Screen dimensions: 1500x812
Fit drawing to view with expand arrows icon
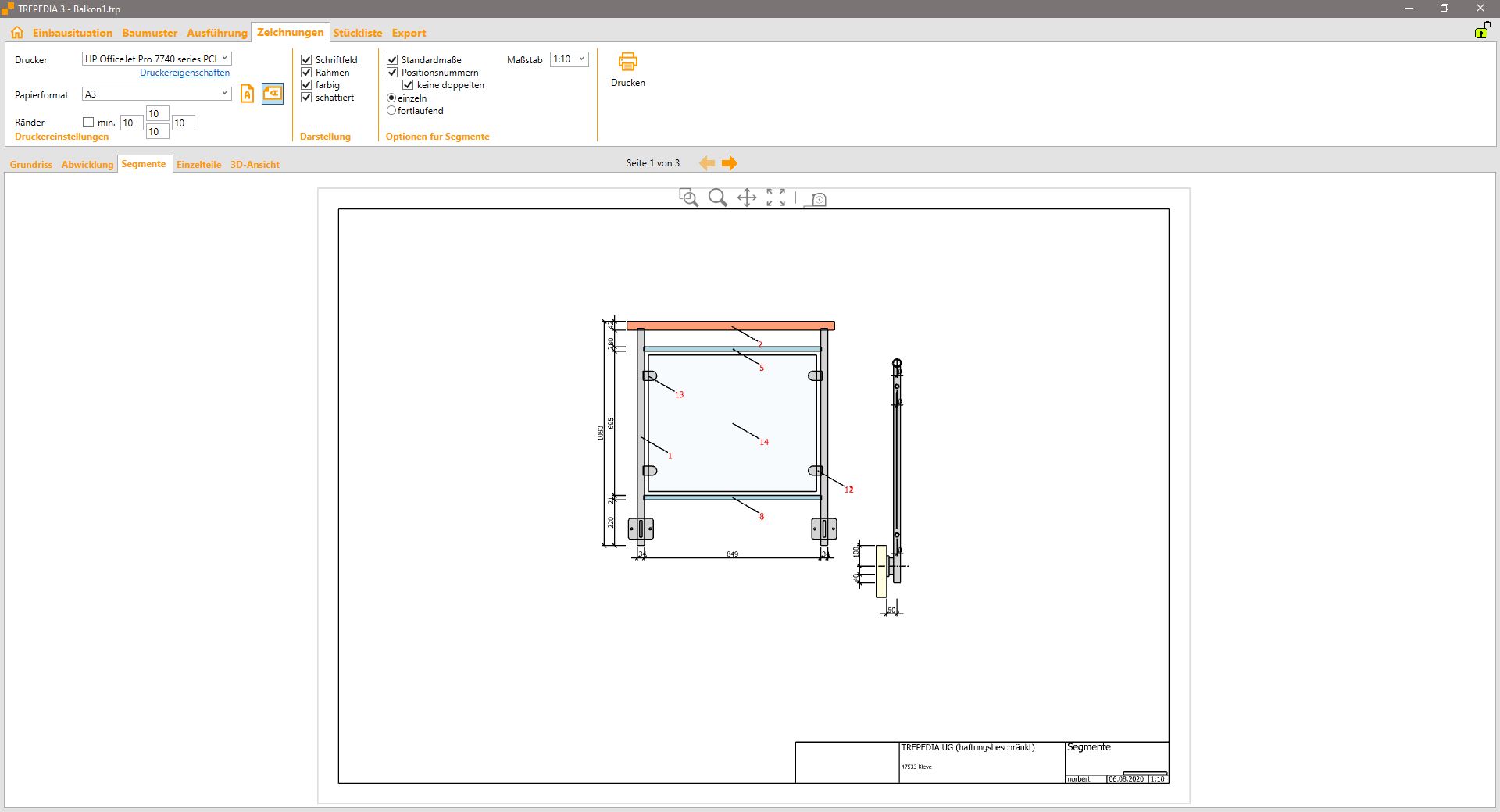pyautogui.click(x=776, y=198)
